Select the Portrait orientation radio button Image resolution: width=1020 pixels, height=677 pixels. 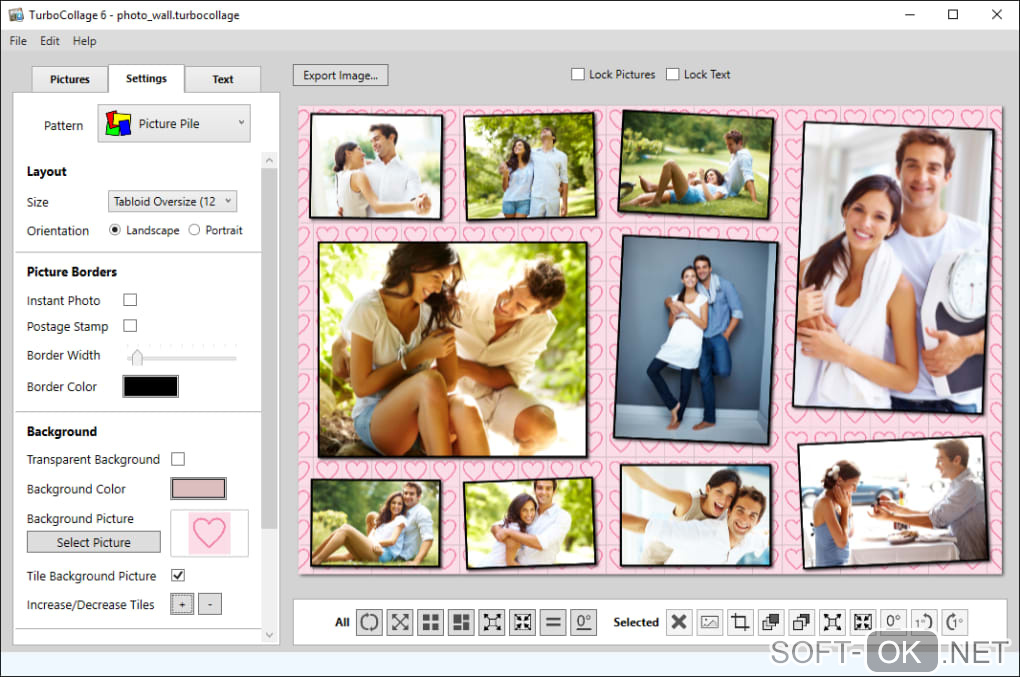pos(194,230)
